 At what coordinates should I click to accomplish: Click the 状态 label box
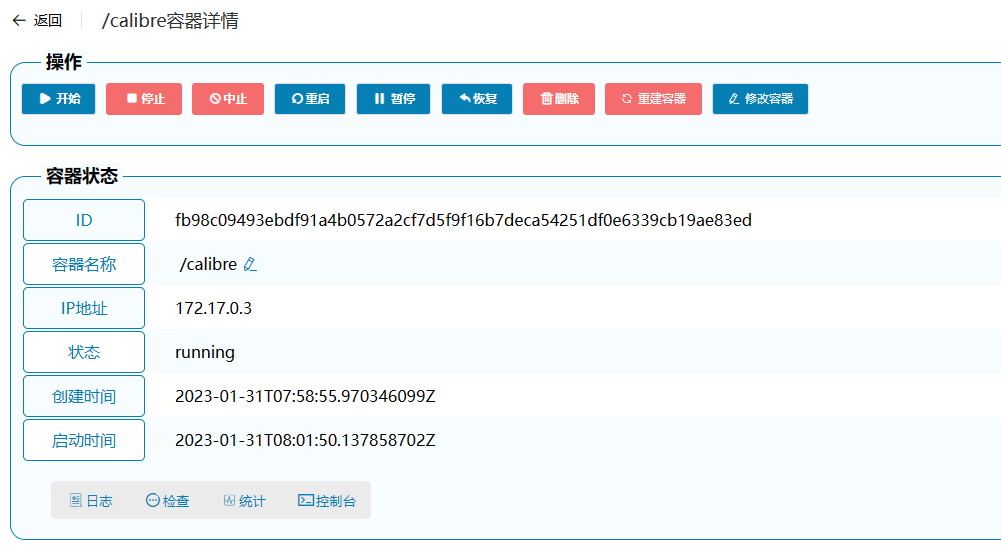[x=84, y=352]
